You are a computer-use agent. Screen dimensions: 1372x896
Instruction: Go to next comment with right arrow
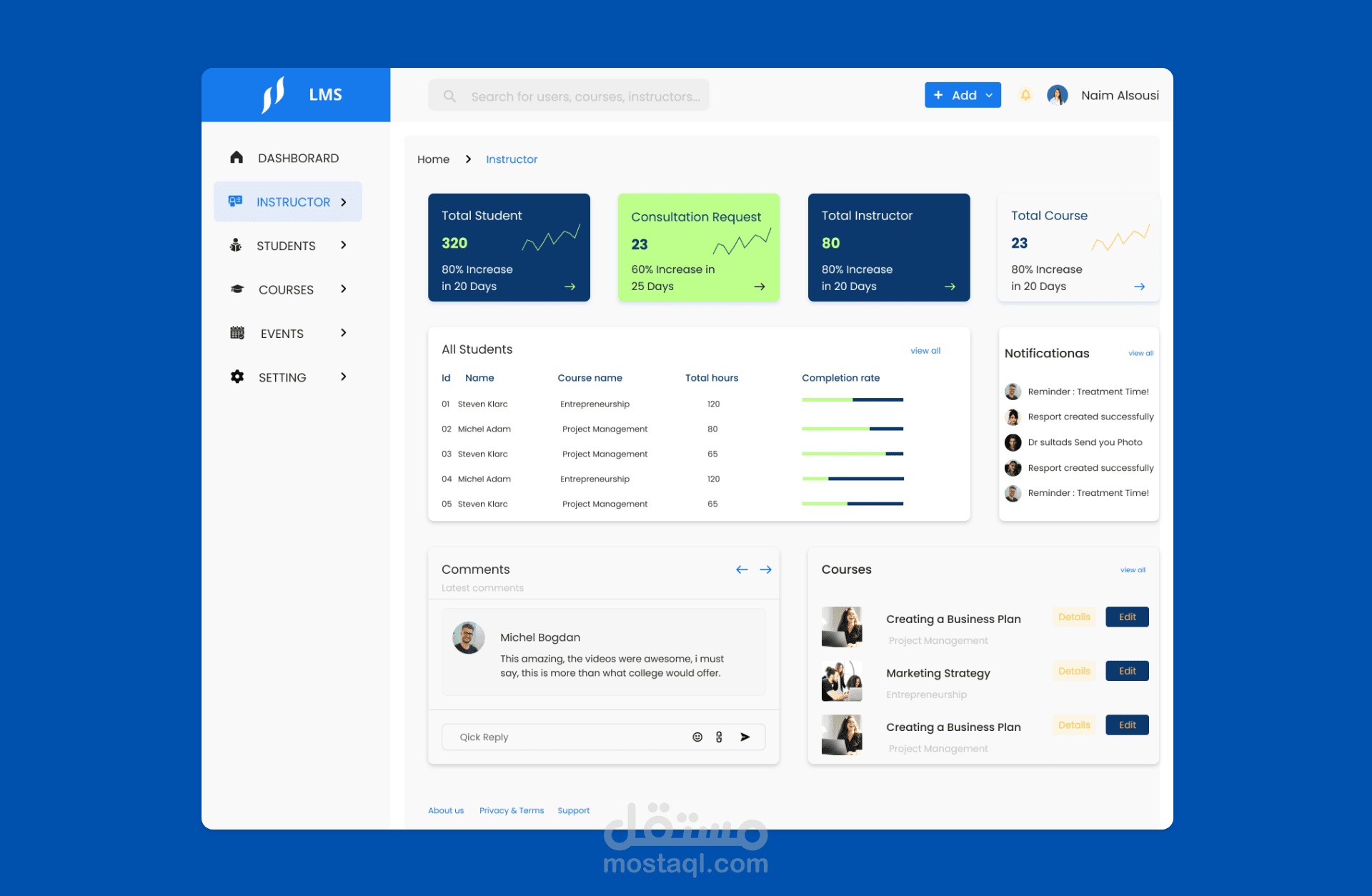coord(765,569)
